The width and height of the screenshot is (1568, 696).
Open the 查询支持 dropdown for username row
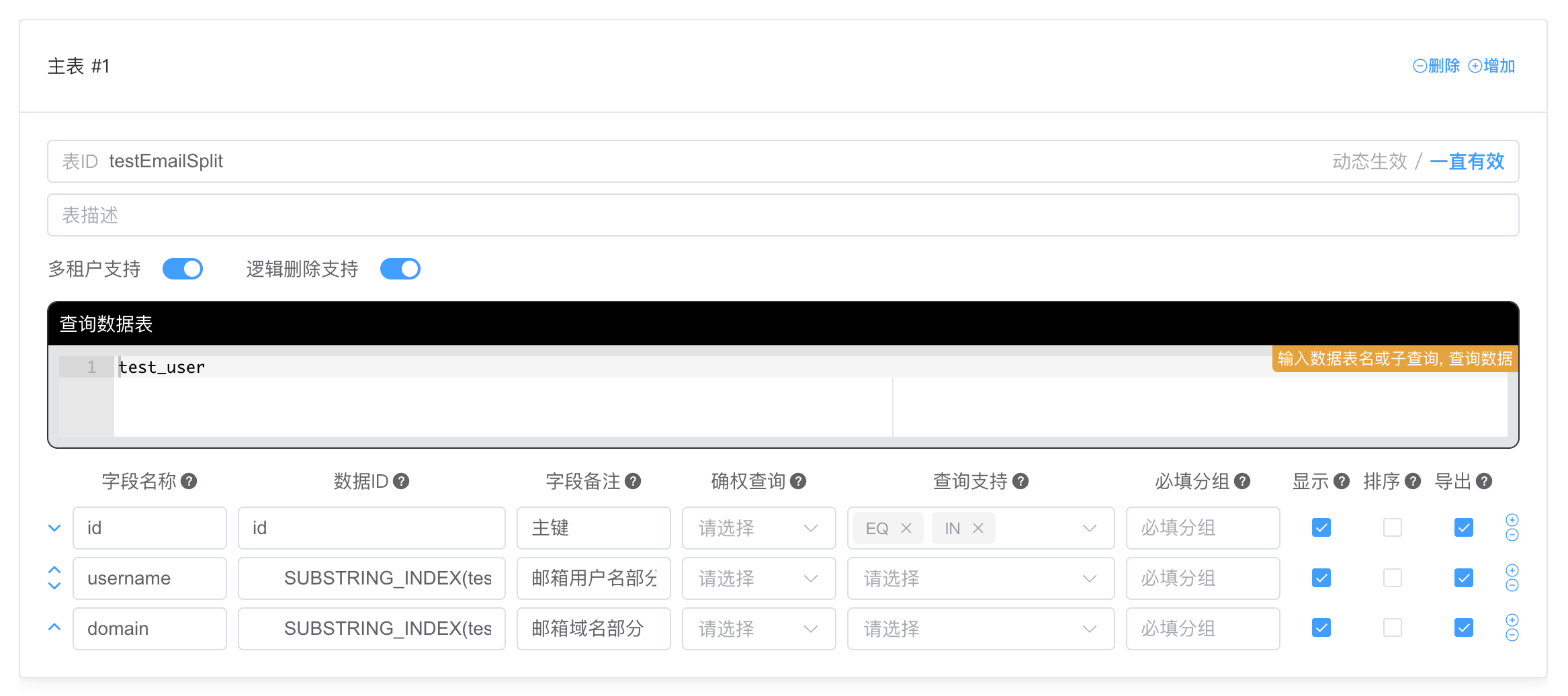point(980,578)
